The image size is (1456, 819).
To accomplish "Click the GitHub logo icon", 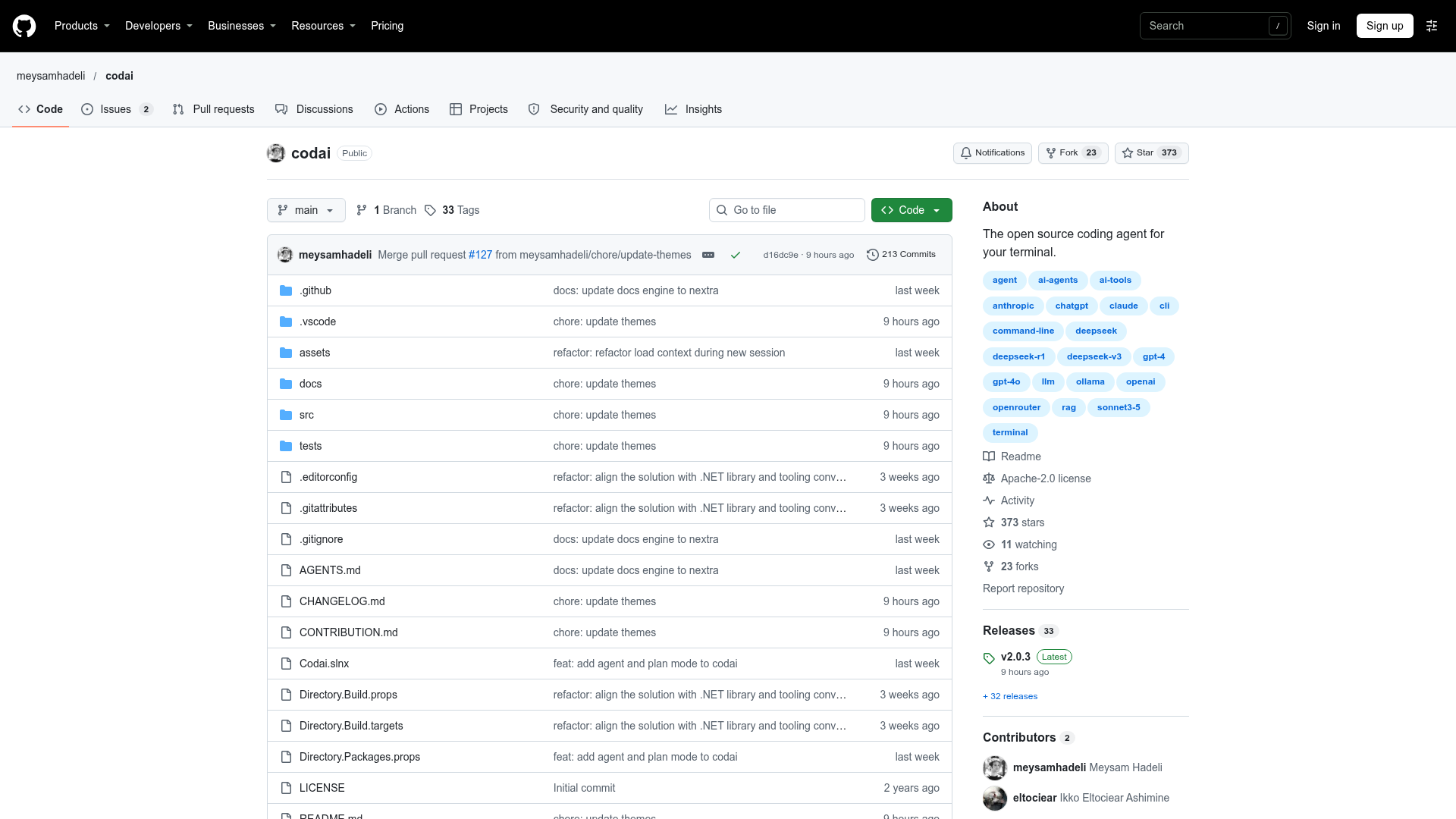I will coord(24,26).
